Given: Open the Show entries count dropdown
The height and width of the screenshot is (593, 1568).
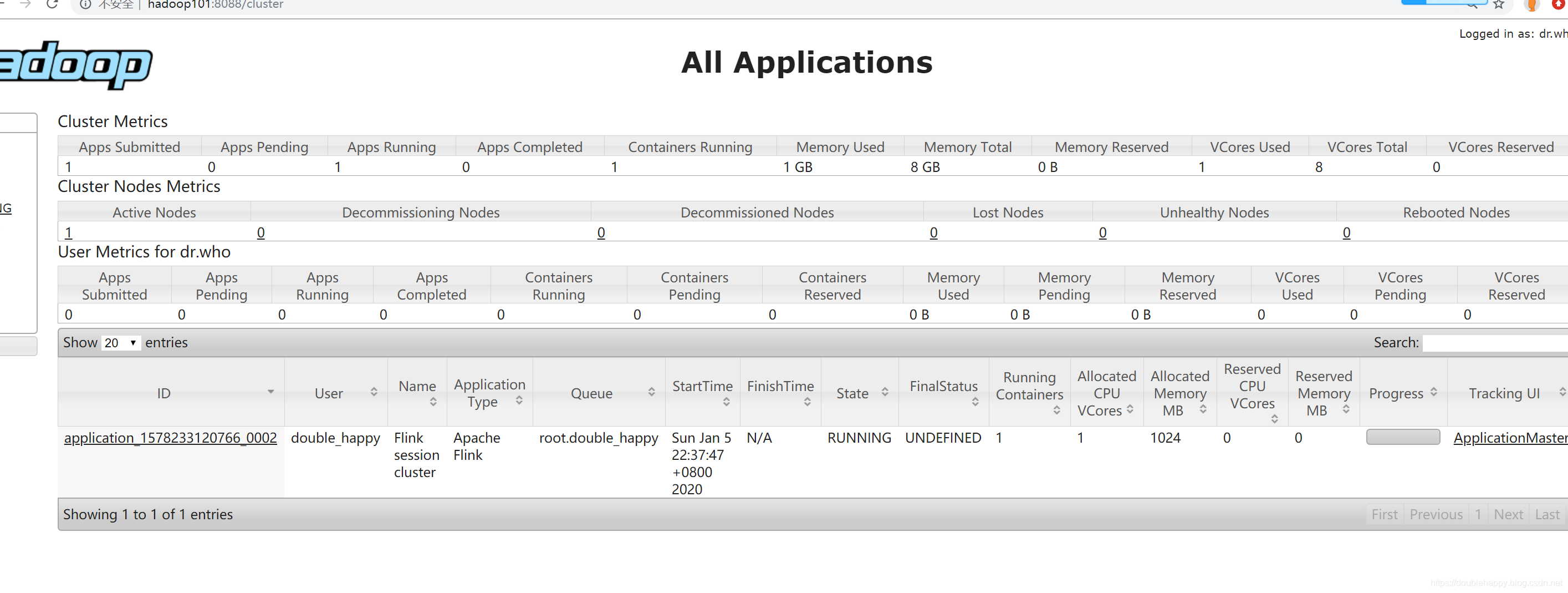Looking at the screenshot, I should pos(120,342).
